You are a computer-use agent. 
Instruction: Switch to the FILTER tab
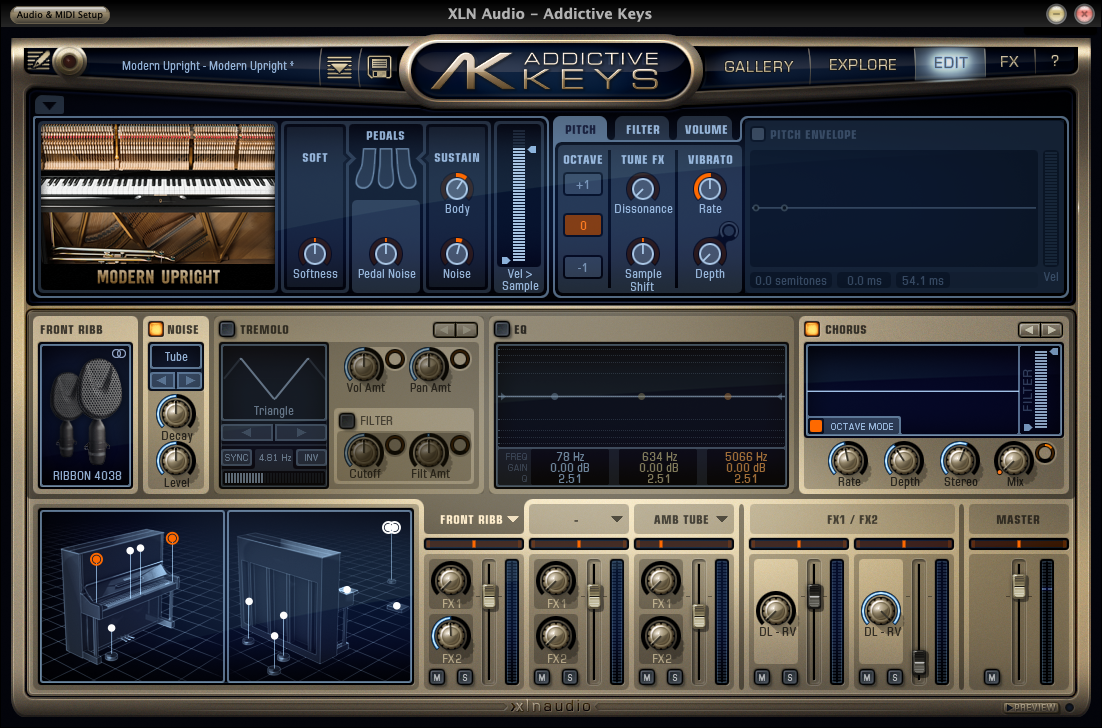tap(642, 128)
